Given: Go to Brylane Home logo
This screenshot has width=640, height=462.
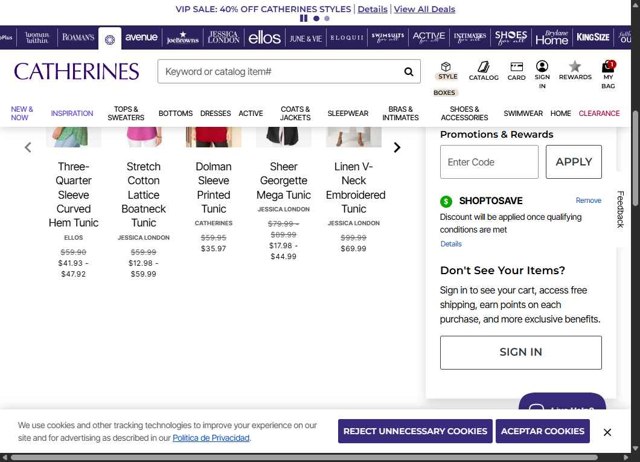Looking at the screenshot, I should 552,38.
